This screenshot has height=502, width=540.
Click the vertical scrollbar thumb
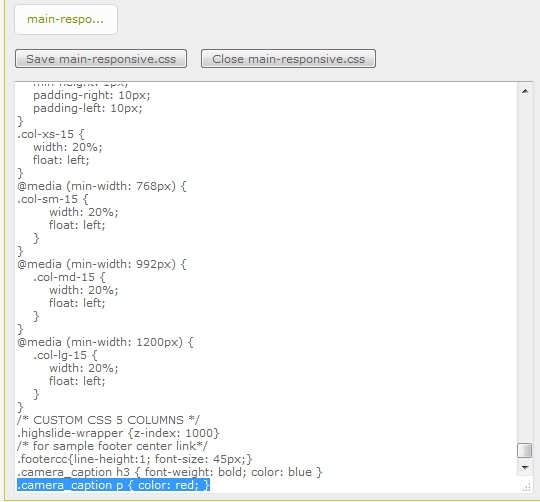[525, 450]
